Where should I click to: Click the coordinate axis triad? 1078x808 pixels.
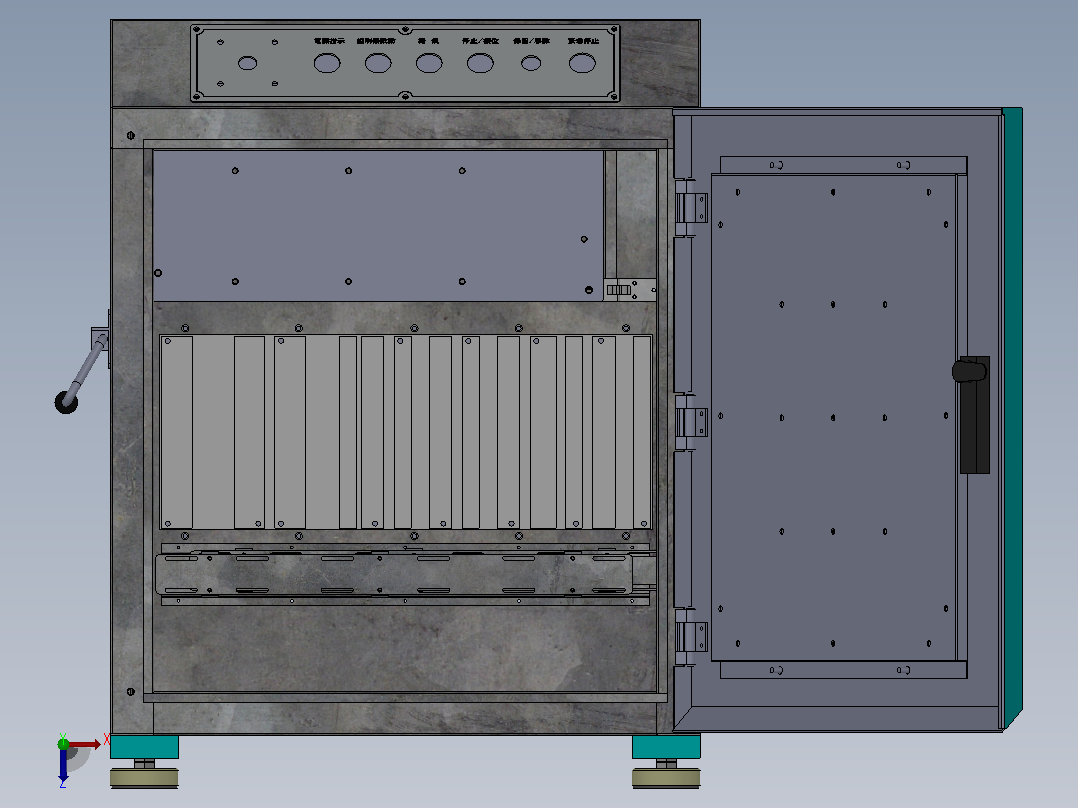(x=81, y=758)
